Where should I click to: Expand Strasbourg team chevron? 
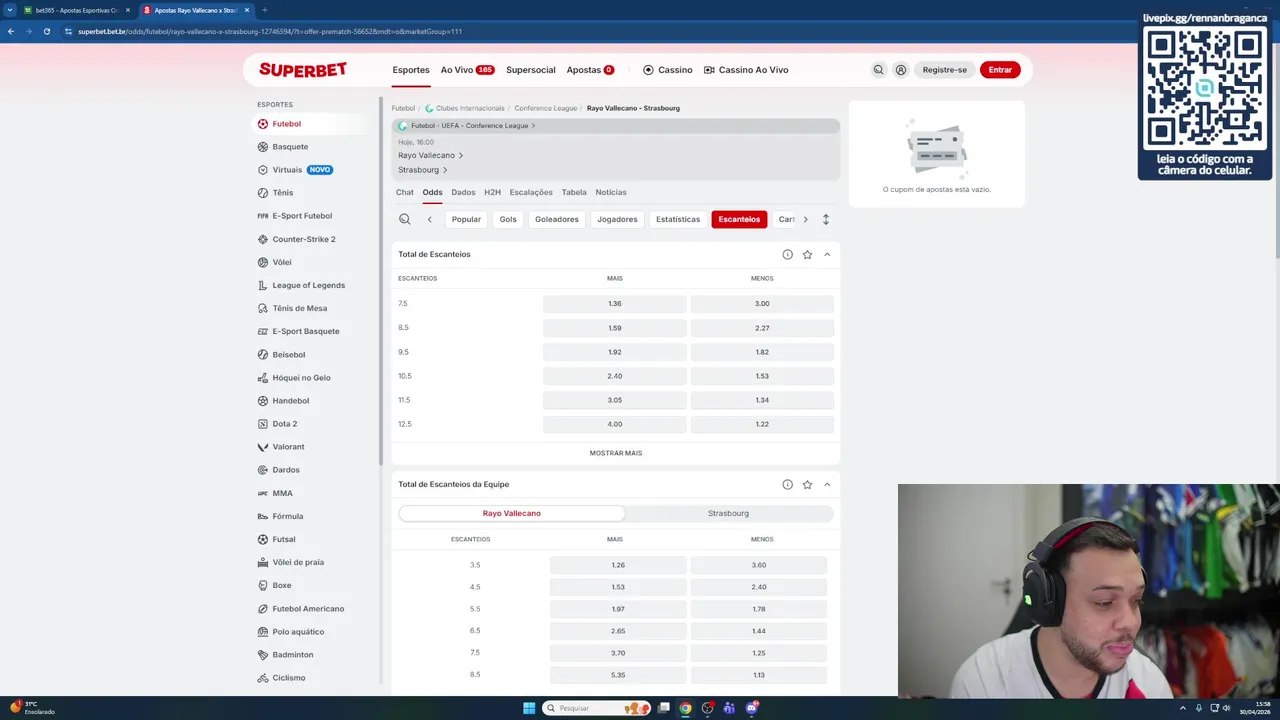click(x=445, y=170)
